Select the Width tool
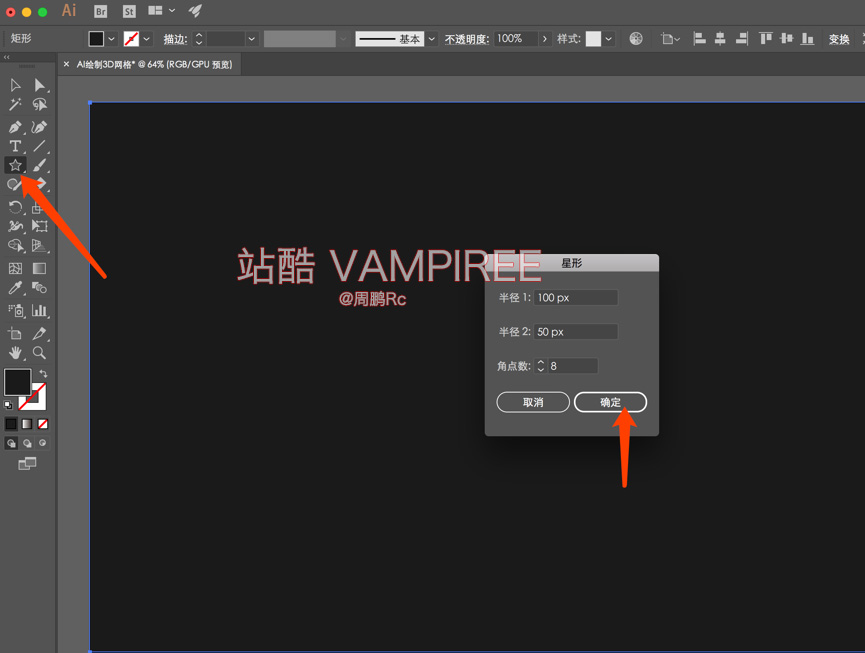Viewport: 865px width, 653px height. click(x=15, y=226)
